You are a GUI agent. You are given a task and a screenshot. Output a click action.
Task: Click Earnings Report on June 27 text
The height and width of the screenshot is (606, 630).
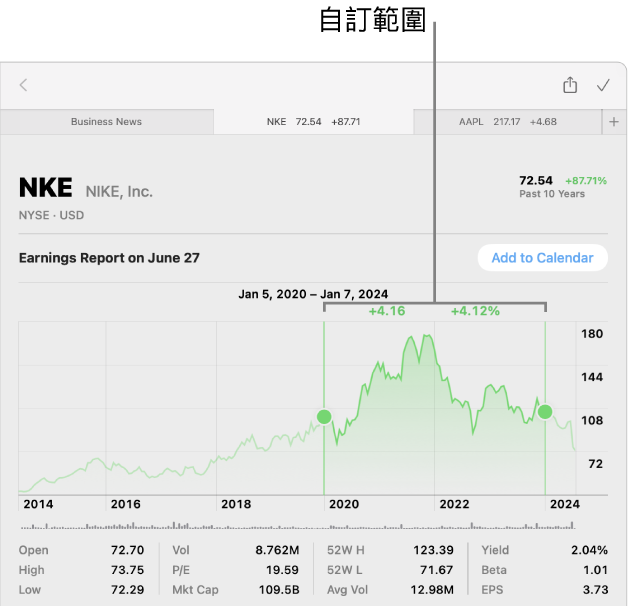[x=109, y=258]
